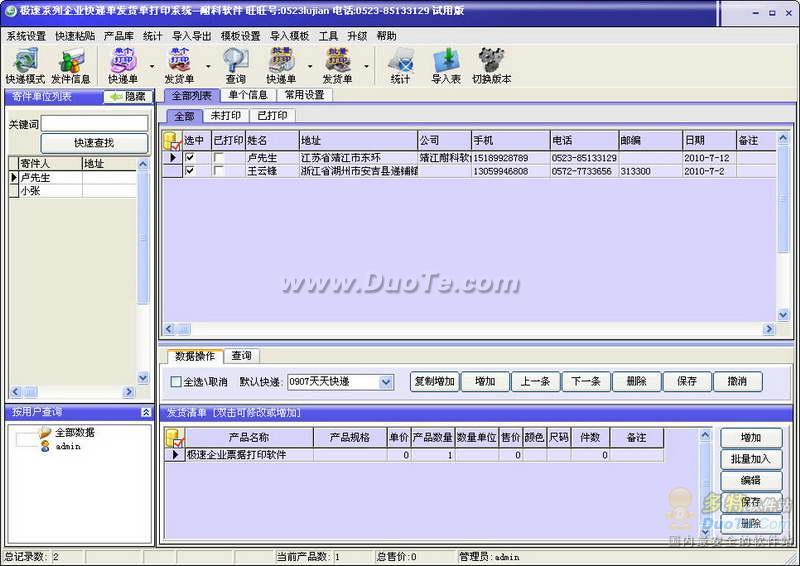
Task: Click sender list scrollbar up arrow
Action: pyautogui.click(x=143, y=164)
